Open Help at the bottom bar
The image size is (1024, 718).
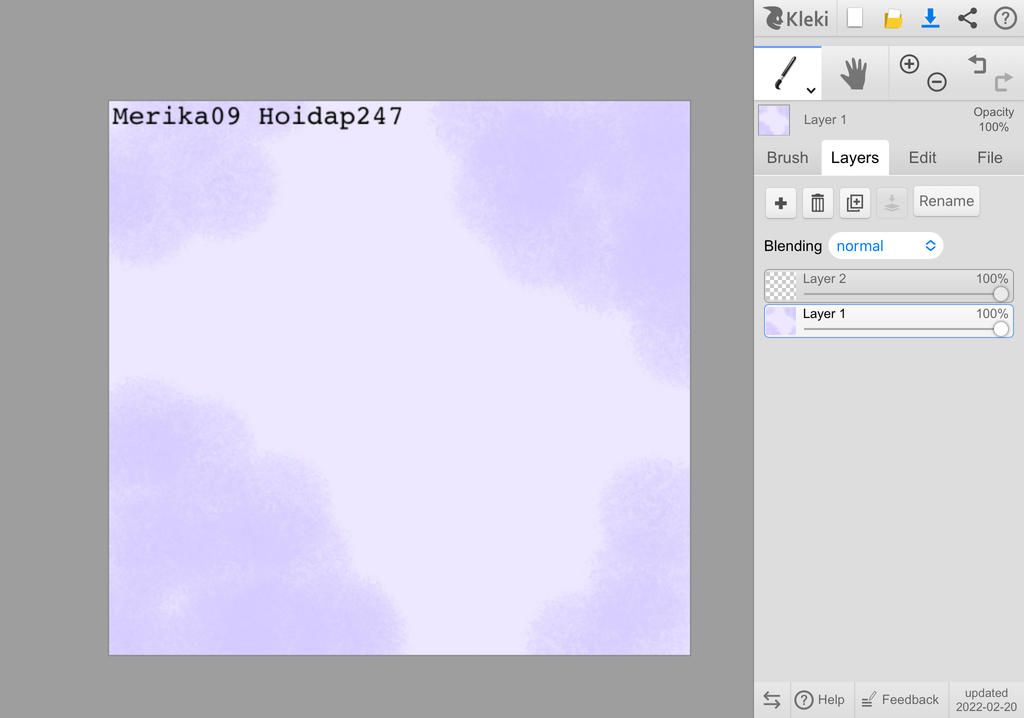point(820,700)
